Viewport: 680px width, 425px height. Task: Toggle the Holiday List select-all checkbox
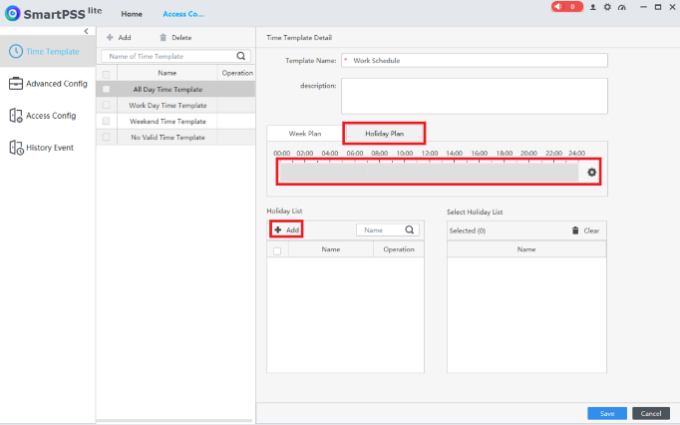point(277,250)
